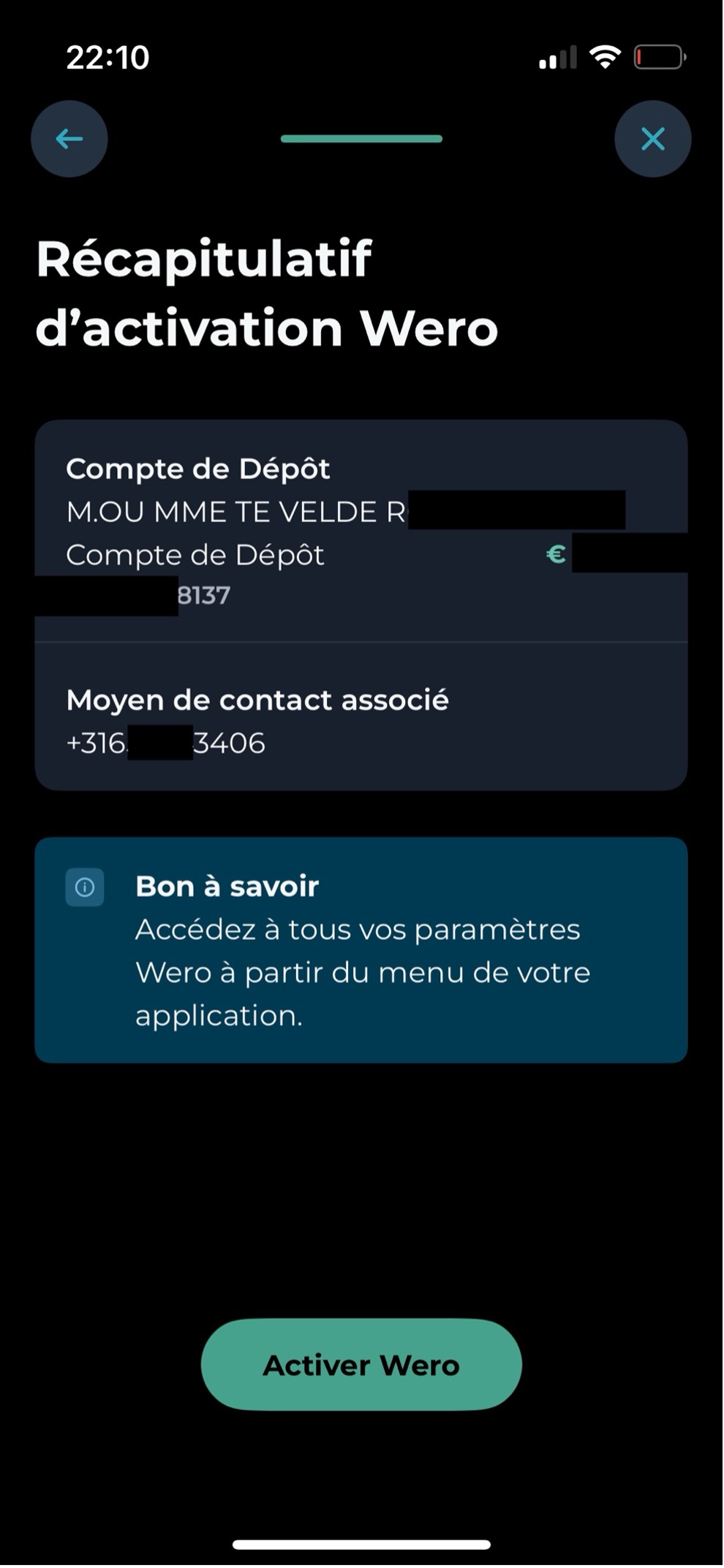Tap the cellular signal bars
The height and width of the screenshot is (1568, 724).
[558, 58]
